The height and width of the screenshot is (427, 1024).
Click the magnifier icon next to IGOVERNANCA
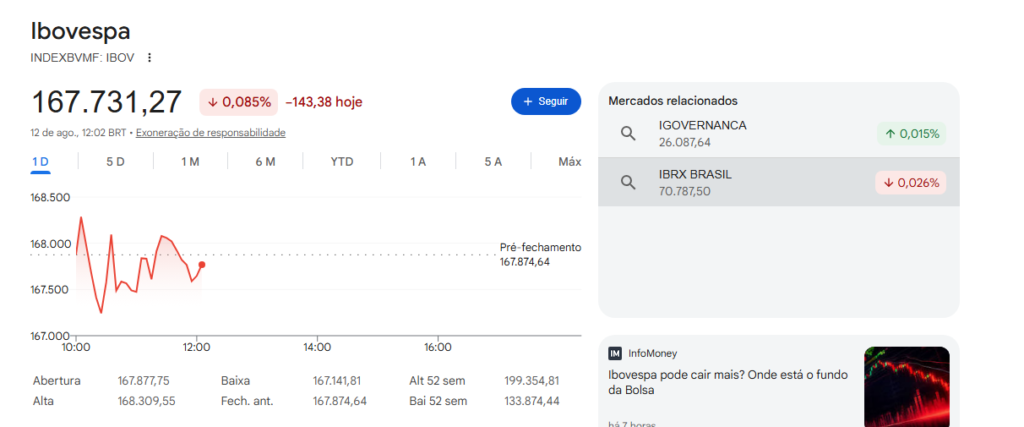pos(628,133)
